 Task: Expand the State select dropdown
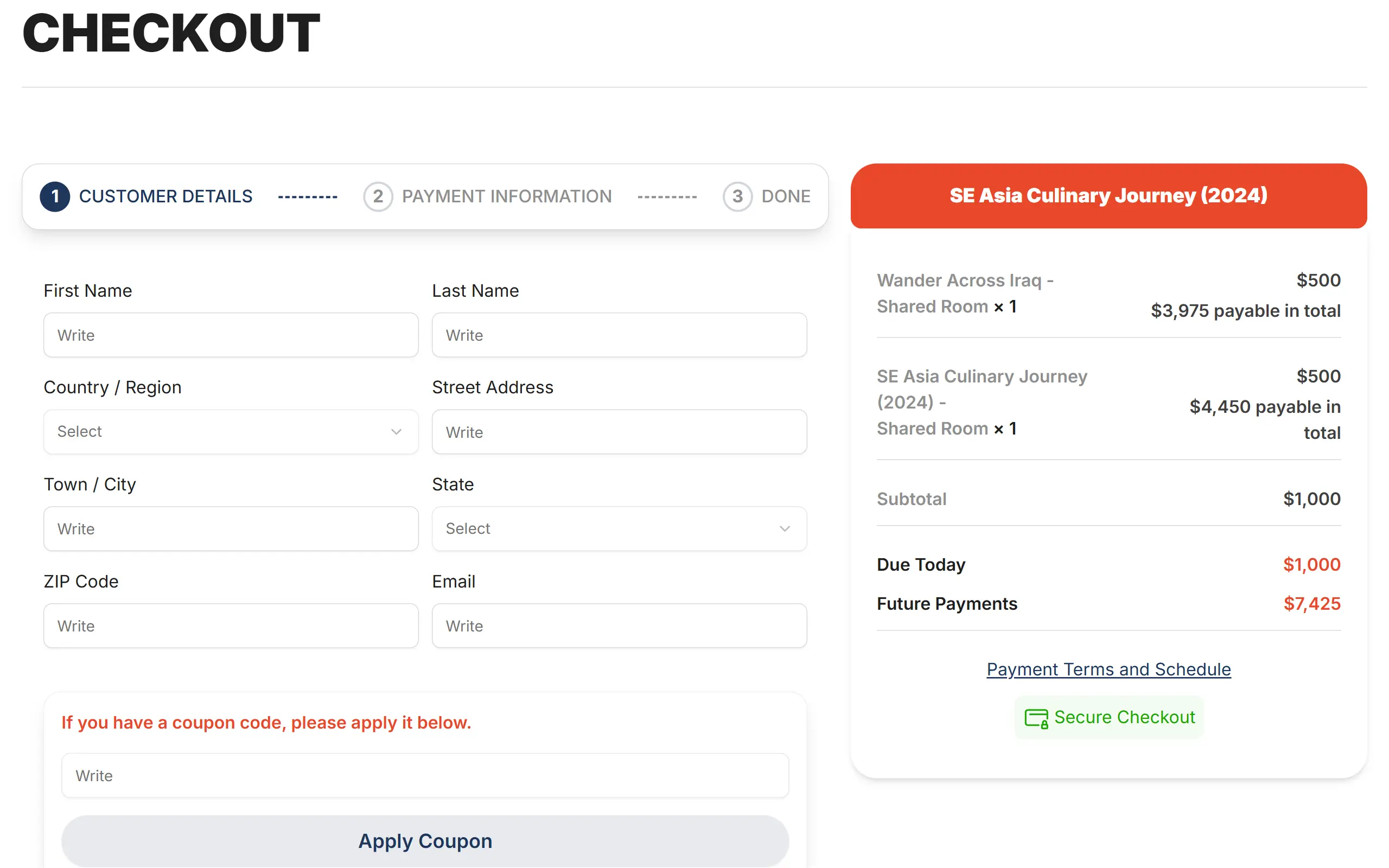click(x=619, y=529)
